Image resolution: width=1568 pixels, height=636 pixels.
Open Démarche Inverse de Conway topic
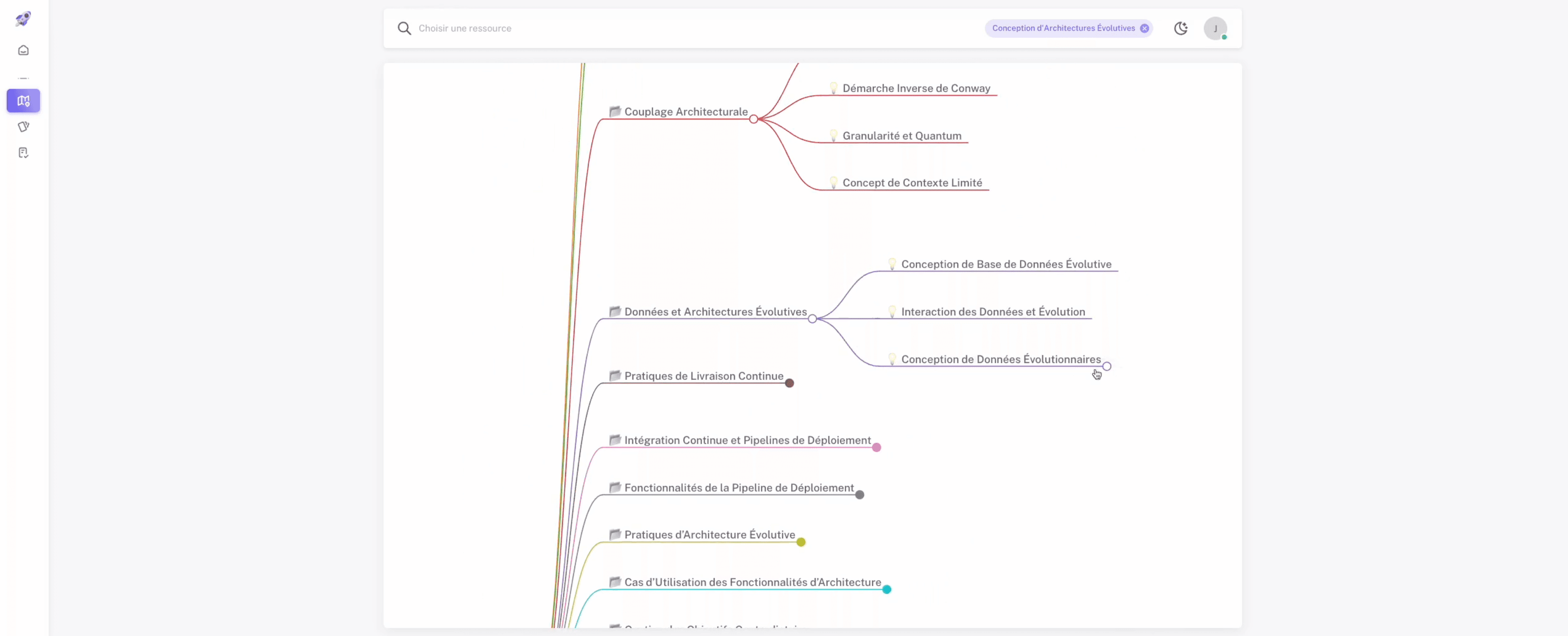(x=916, y=88)
